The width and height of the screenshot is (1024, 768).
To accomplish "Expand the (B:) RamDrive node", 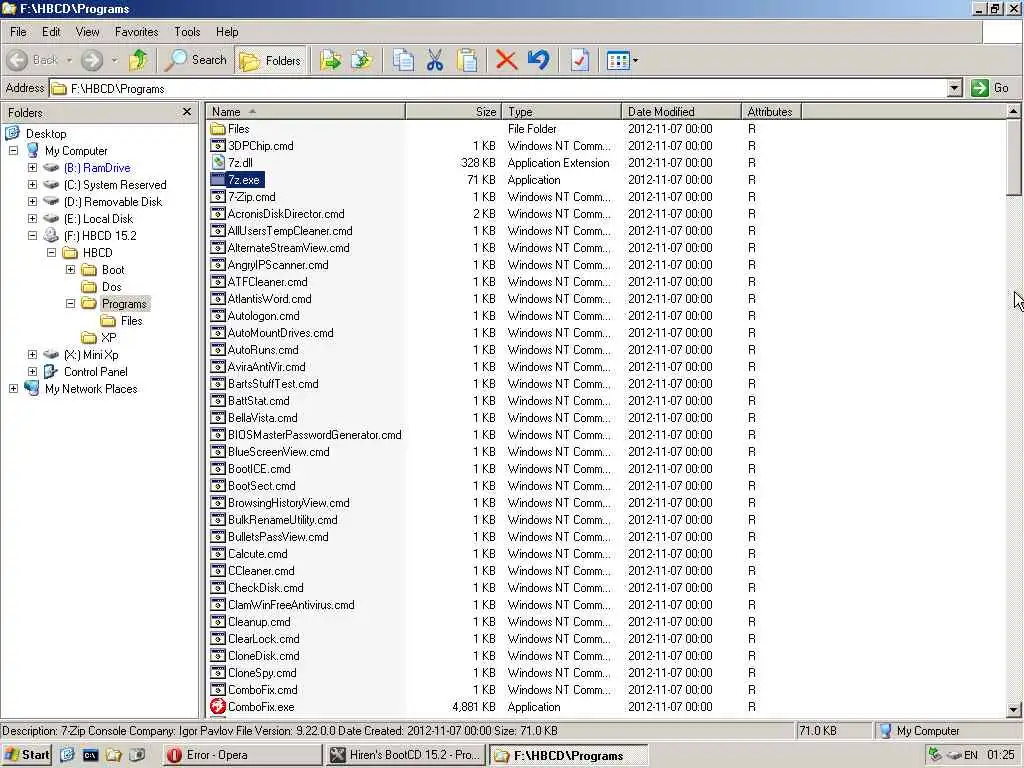I will point(32,168).
